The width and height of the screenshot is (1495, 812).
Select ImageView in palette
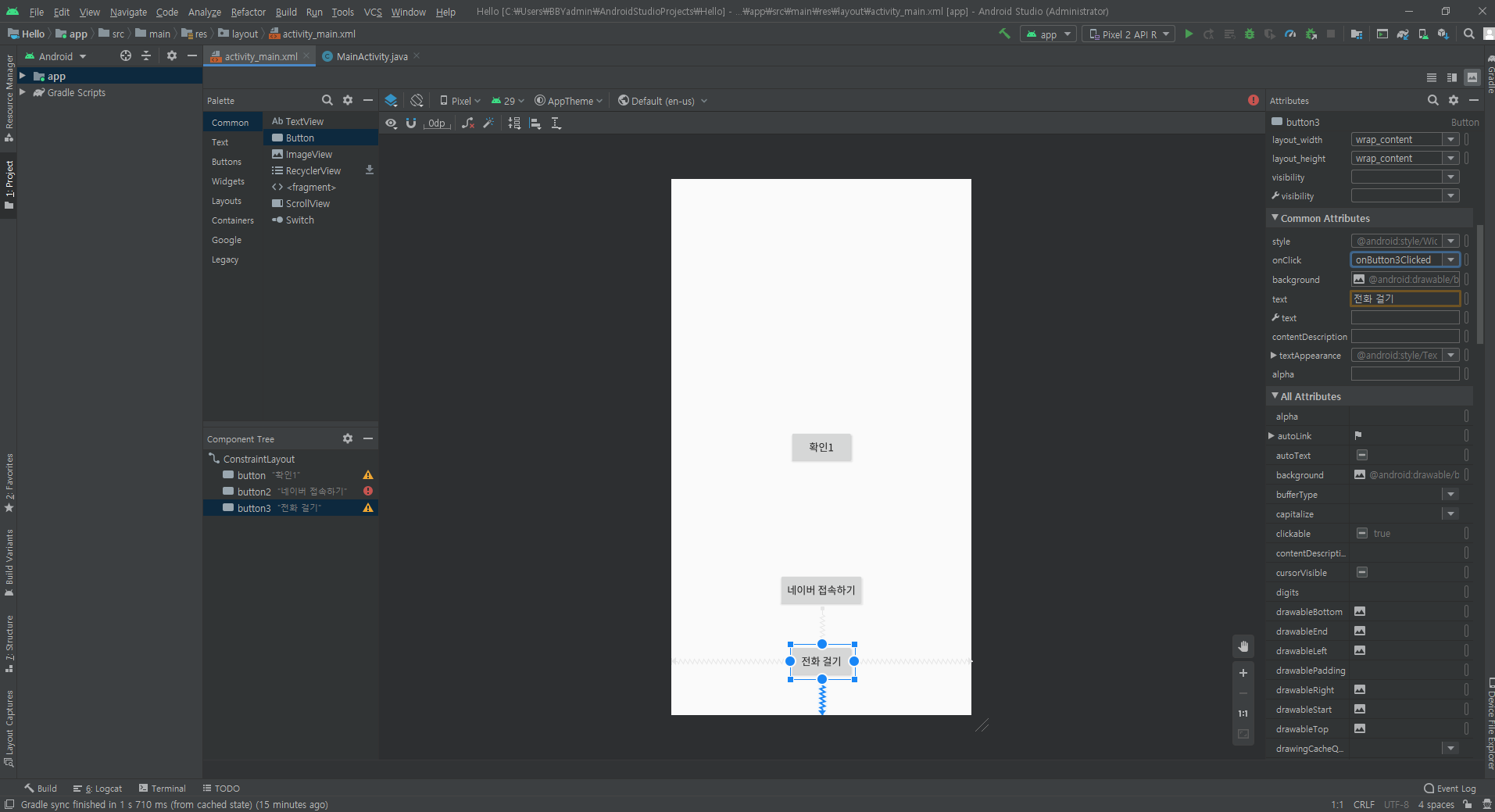[x=309, y=155]
